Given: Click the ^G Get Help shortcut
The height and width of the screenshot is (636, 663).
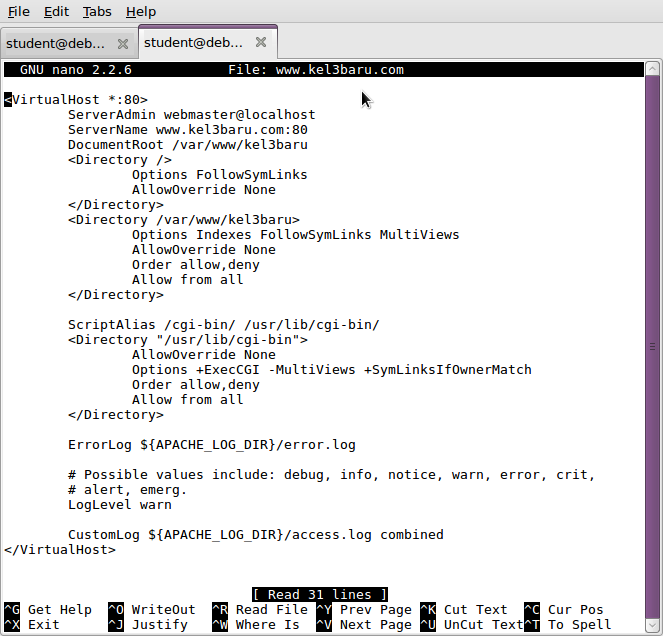Looking at the screenshot, I should 48,610.
